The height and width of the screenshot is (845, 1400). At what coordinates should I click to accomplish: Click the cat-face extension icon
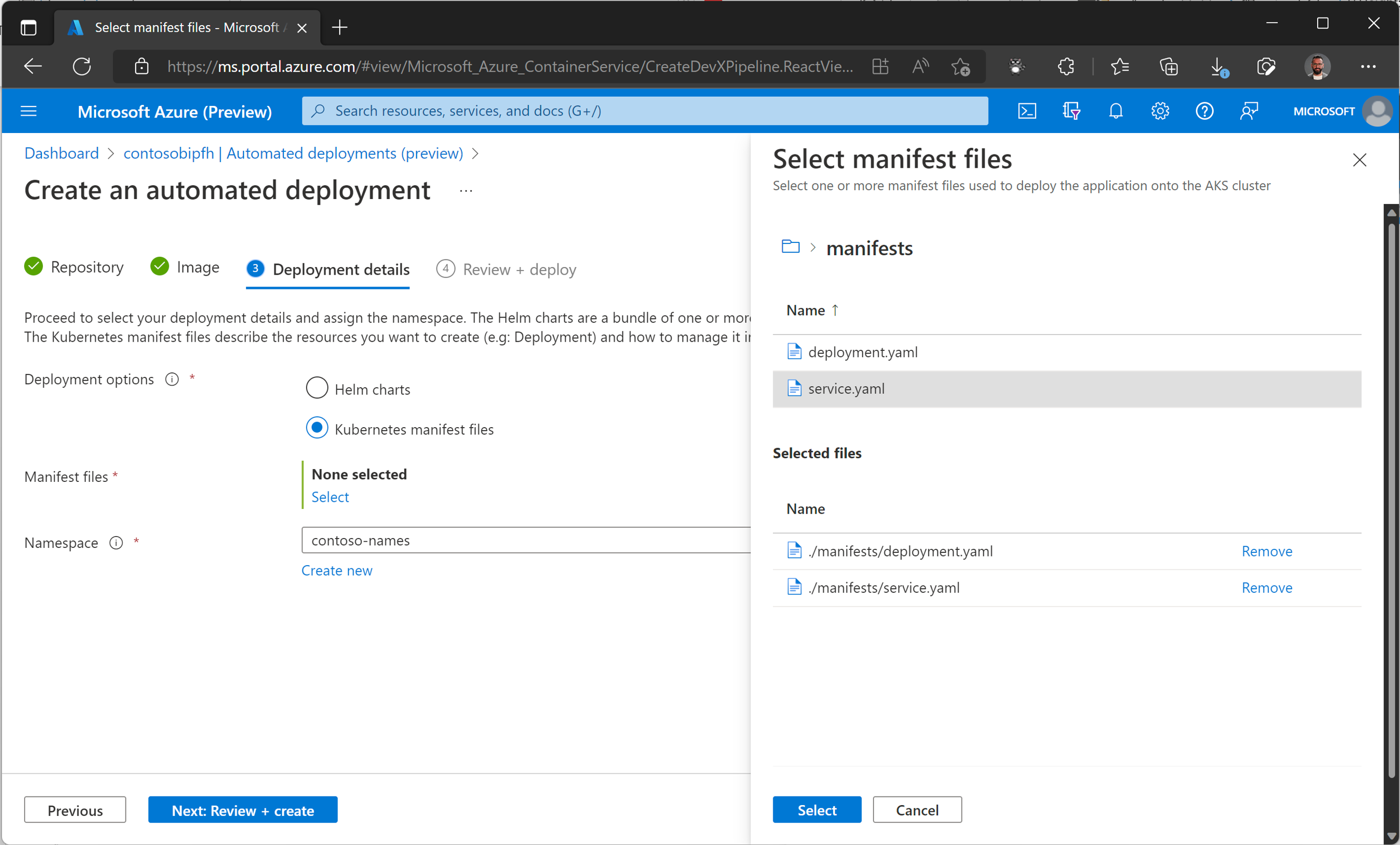1016,66
